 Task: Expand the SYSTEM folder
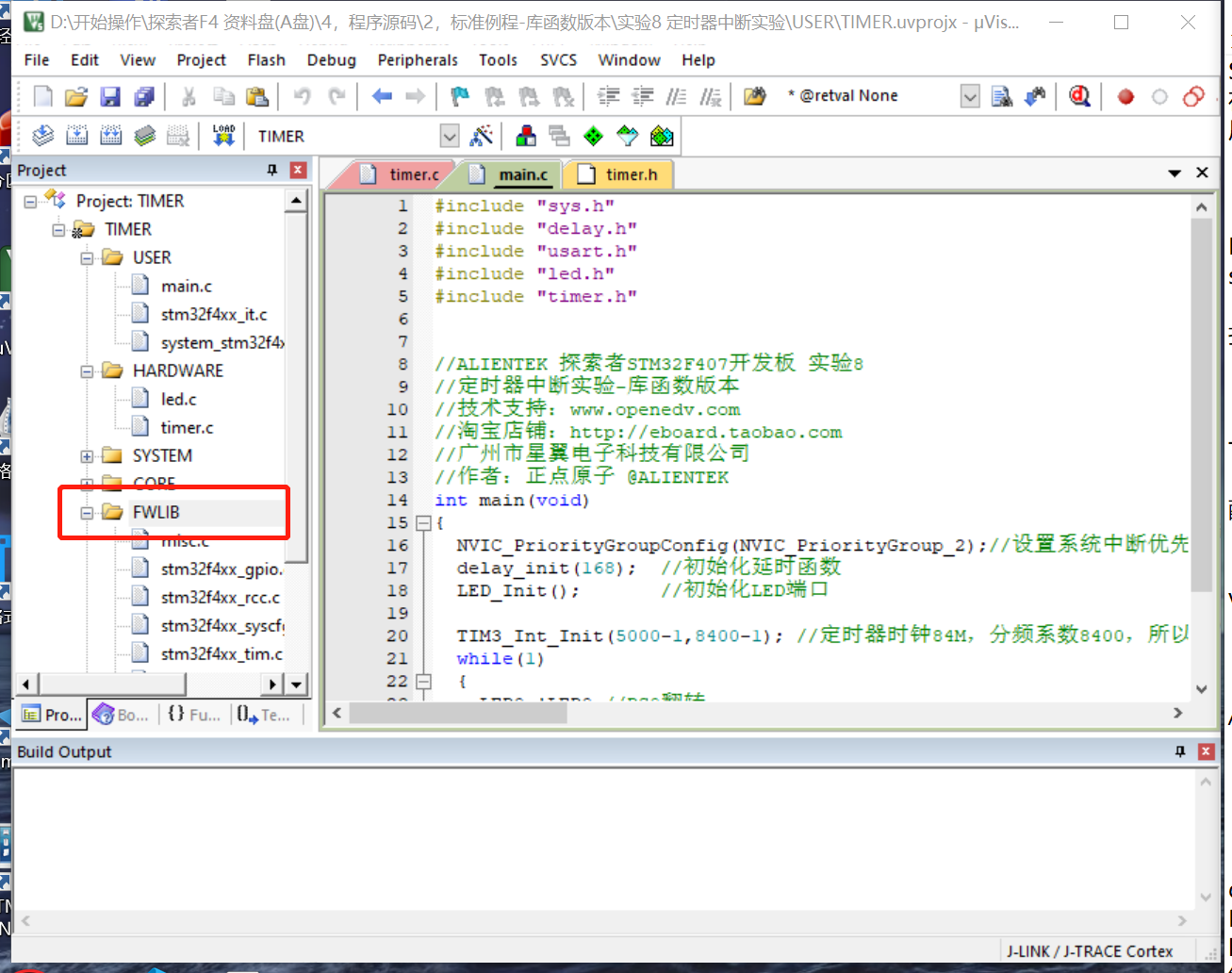click(x=88, y=455)
